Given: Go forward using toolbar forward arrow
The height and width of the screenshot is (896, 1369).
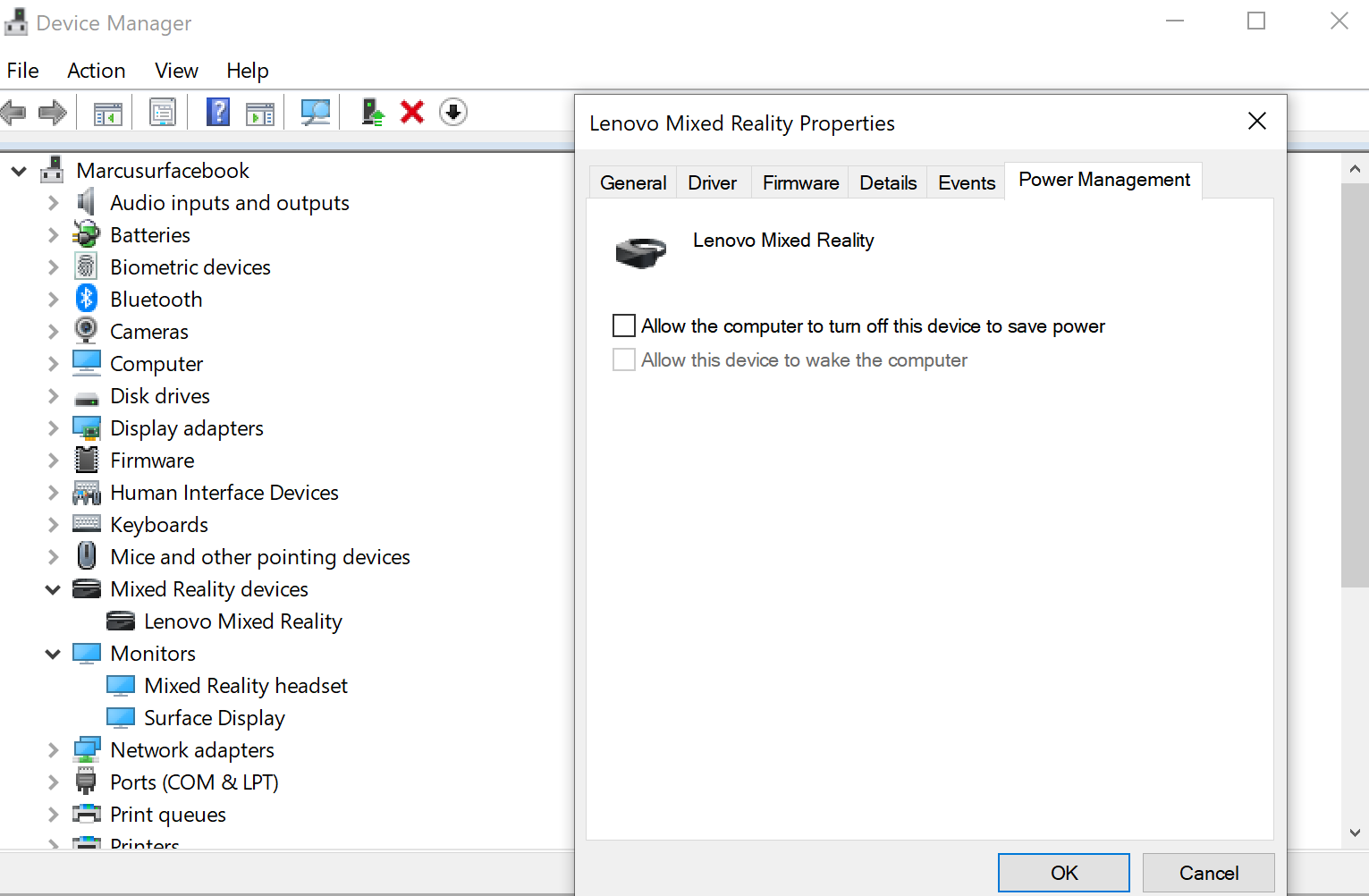Looking at the screenshot, I should [53, 113].
